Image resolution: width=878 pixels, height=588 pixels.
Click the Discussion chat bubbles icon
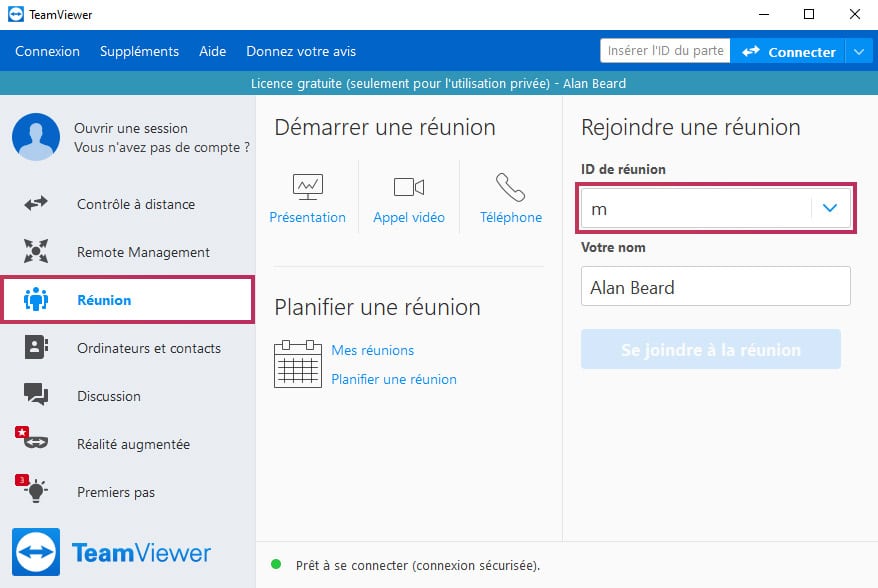click(36, 395)
